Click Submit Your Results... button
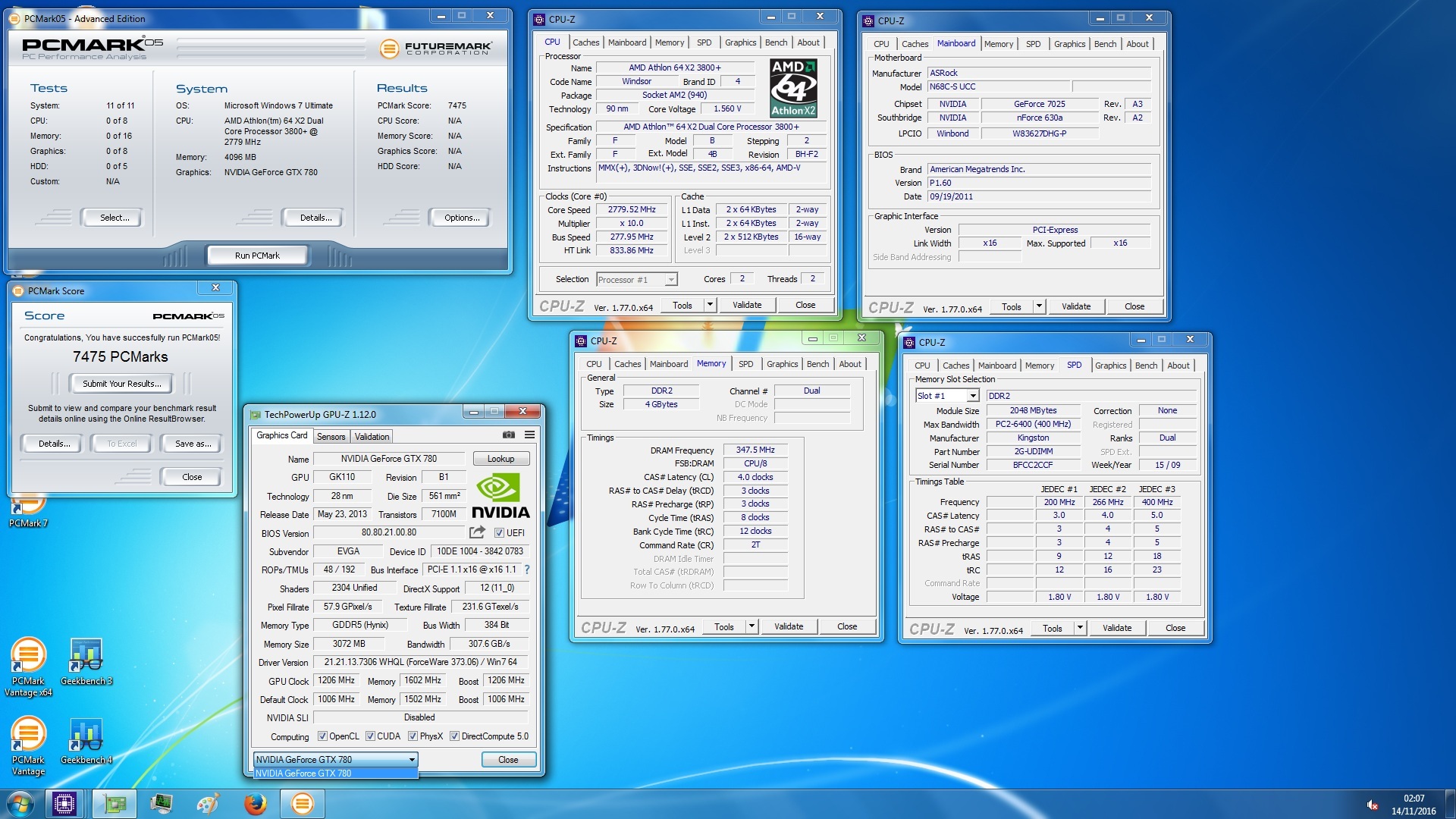The width and height of the screenshot is (1456, 819). coord(121,384)
